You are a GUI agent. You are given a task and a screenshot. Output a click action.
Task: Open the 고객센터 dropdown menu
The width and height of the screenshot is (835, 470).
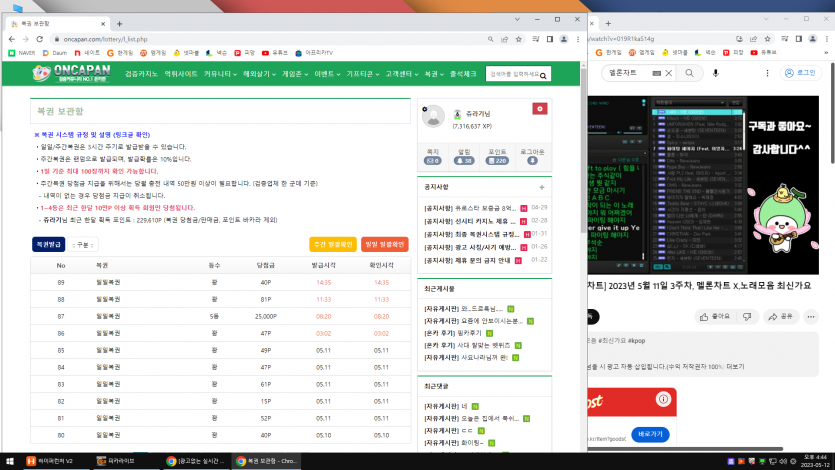pyautogui.click(x=402, y=74)
